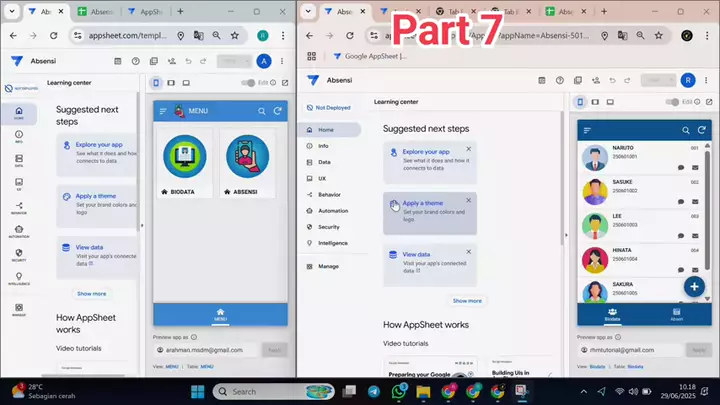Image resolution: width=720 pixels, height=405 pixels.
Task: Open Security section in right sidebar
Action: click(x=328, y=227)
